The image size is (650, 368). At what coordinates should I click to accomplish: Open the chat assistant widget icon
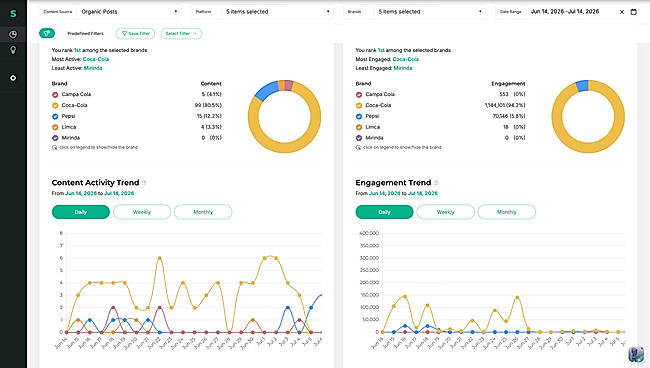click(636, 354)
